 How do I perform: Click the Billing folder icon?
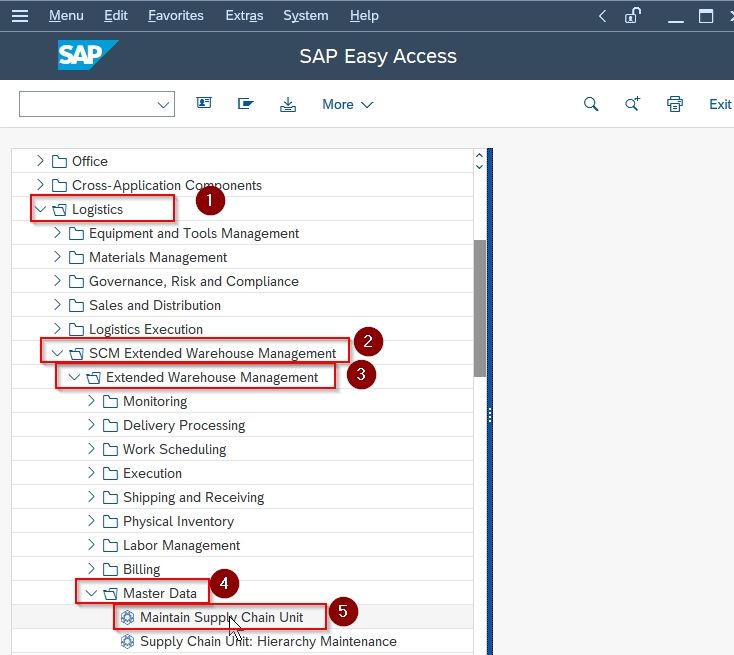(x=110, y=569)
